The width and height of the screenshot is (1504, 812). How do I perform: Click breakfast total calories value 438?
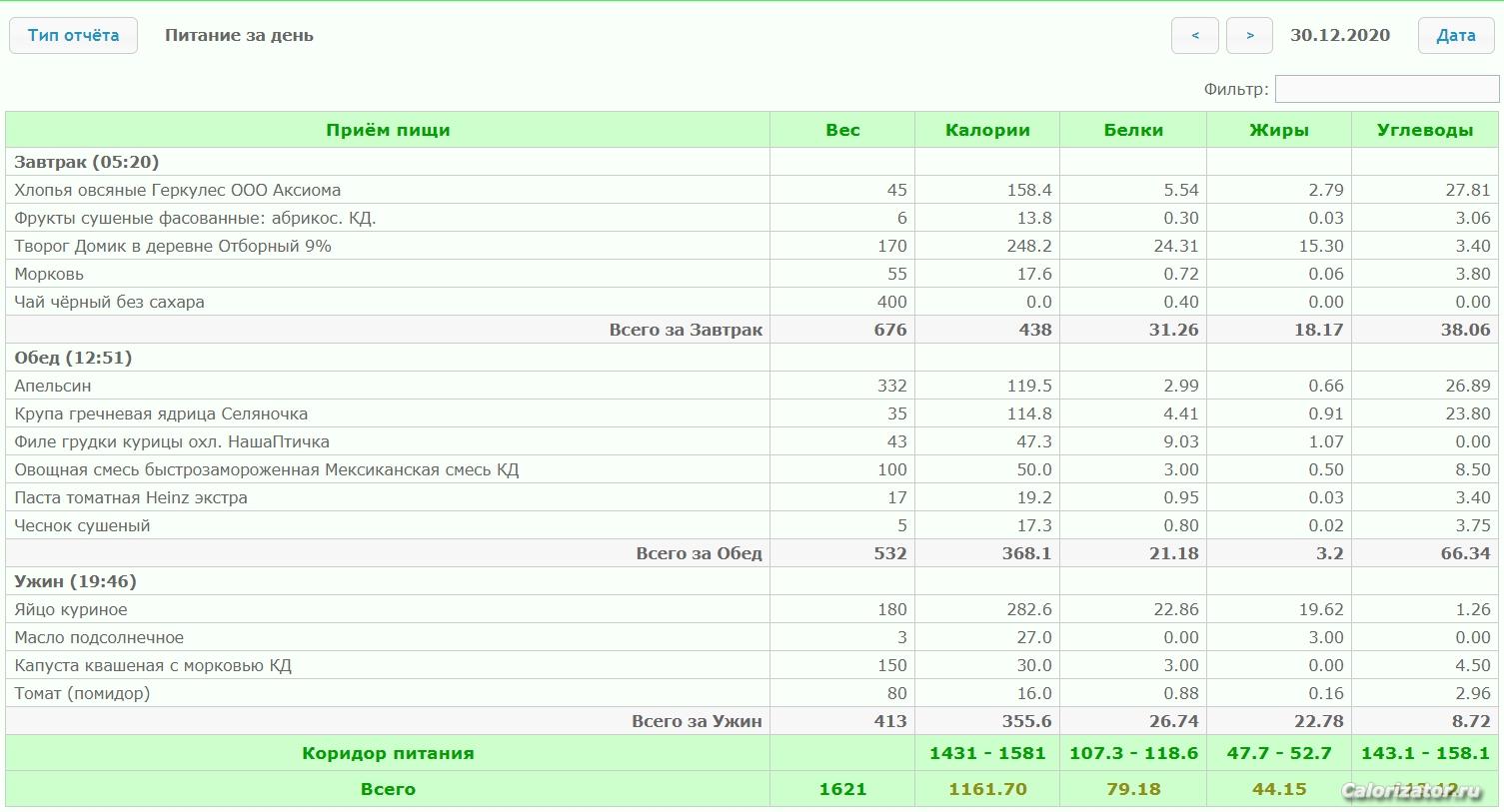(x=1034, y=330)
